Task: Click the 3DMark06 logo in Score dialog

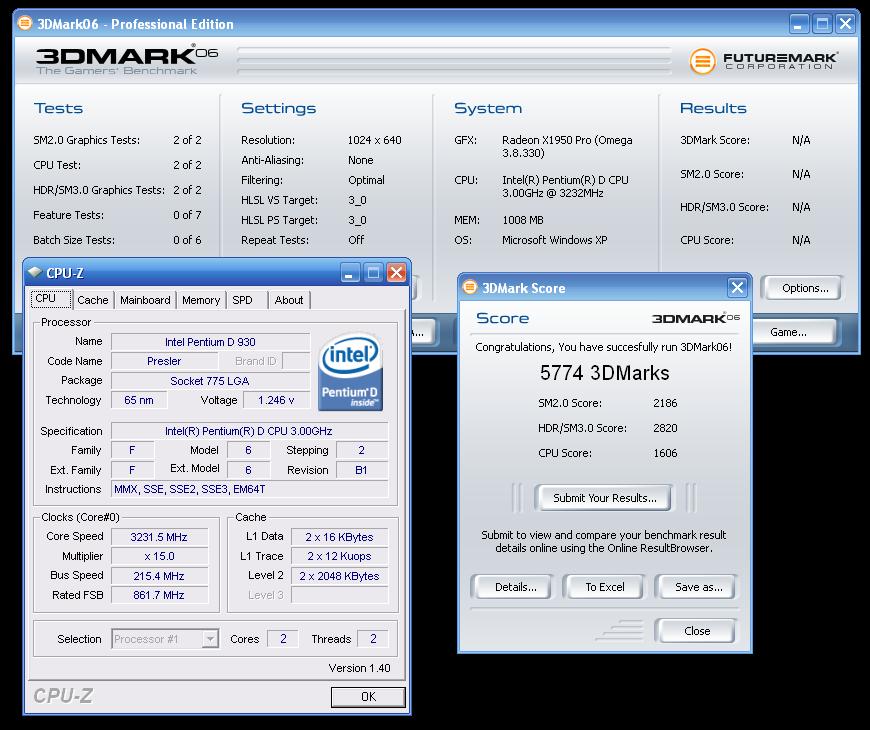Action: pos(695,318)
